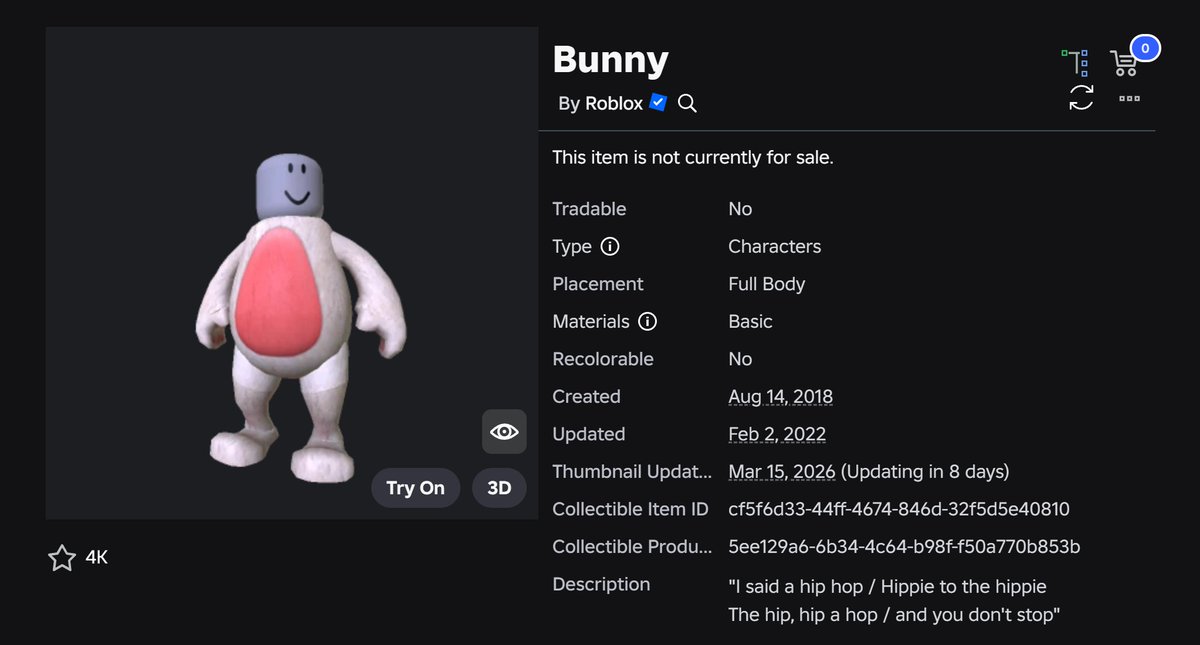Open Type info circle icon
The height and width of the screenshot is (645, 1200).
point(610,246)
